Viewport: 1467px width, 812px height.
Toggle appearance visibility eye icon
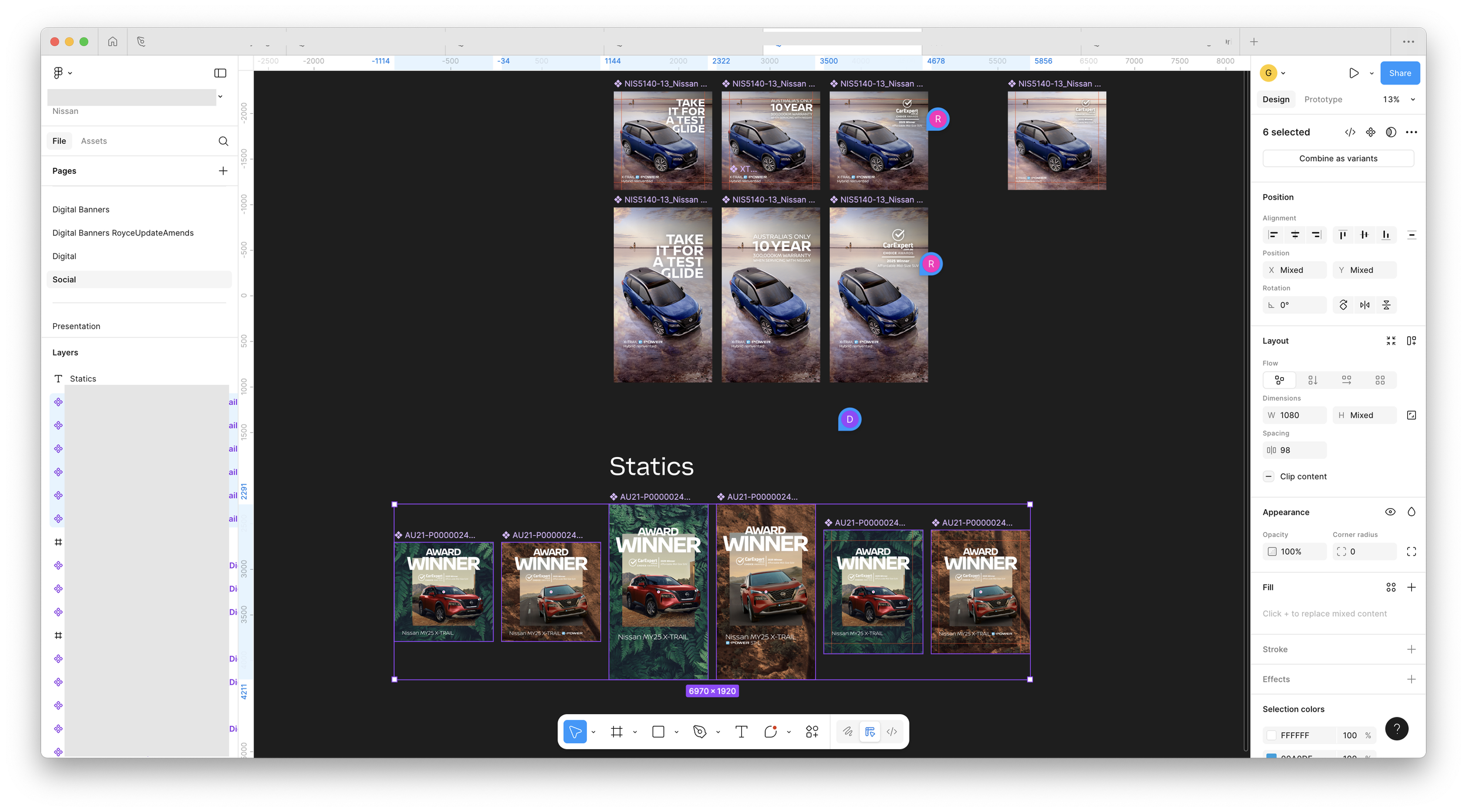[1390, 512]
